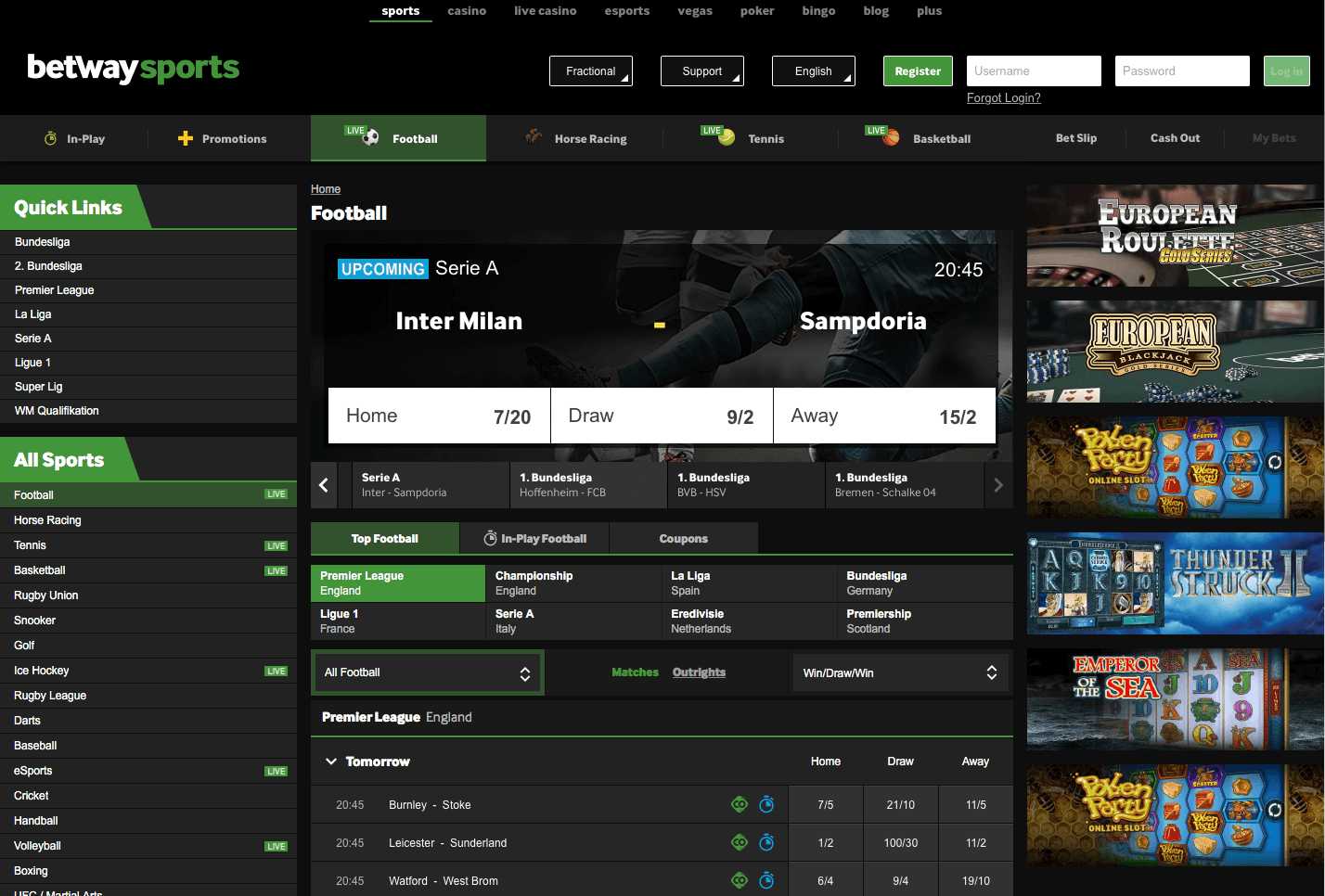Open the European Roulette Gold Series banner

(1176, 236)
